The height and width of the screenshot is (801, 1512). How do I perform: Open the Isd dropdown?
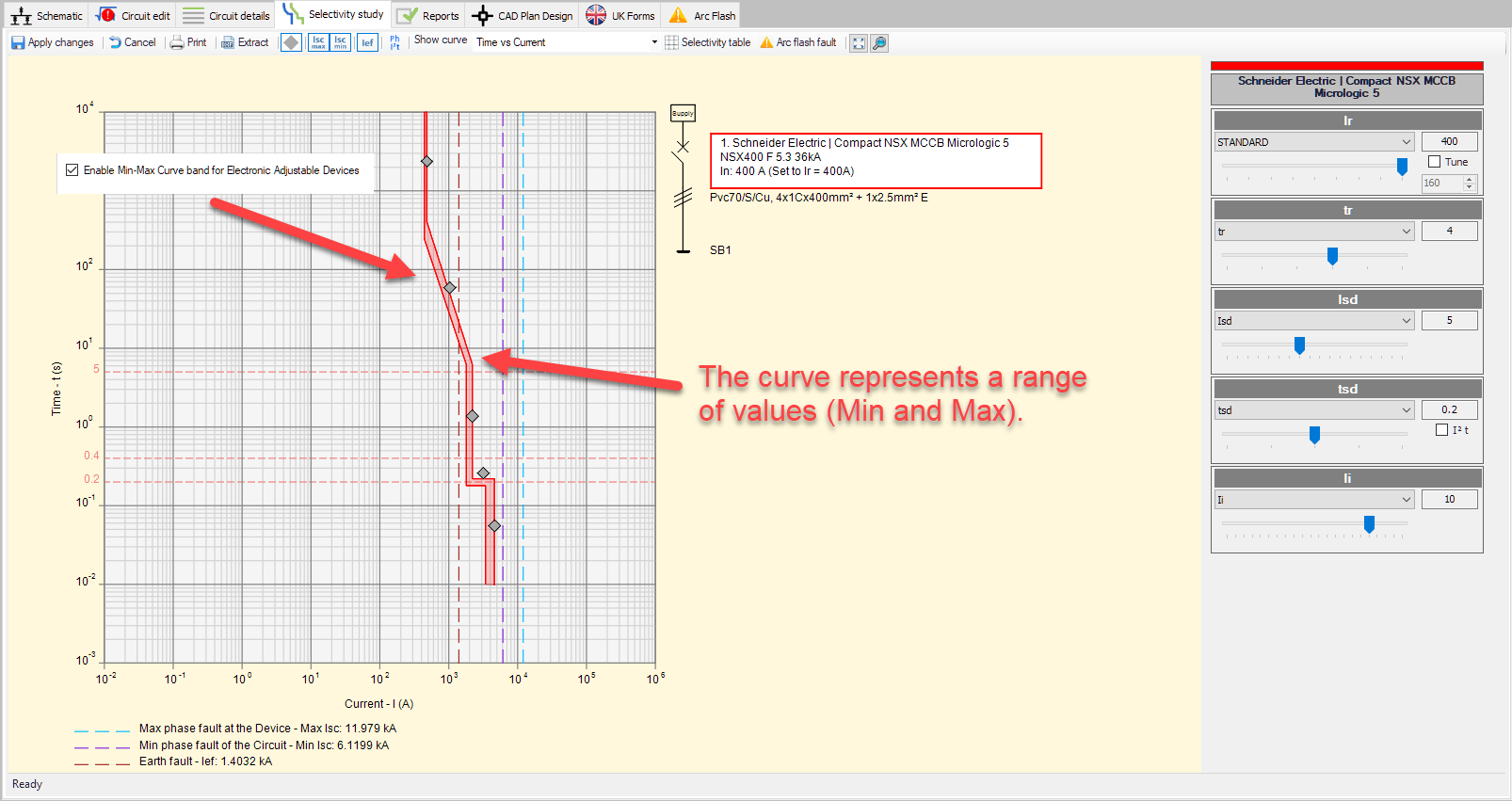(x=1314, y=321)
